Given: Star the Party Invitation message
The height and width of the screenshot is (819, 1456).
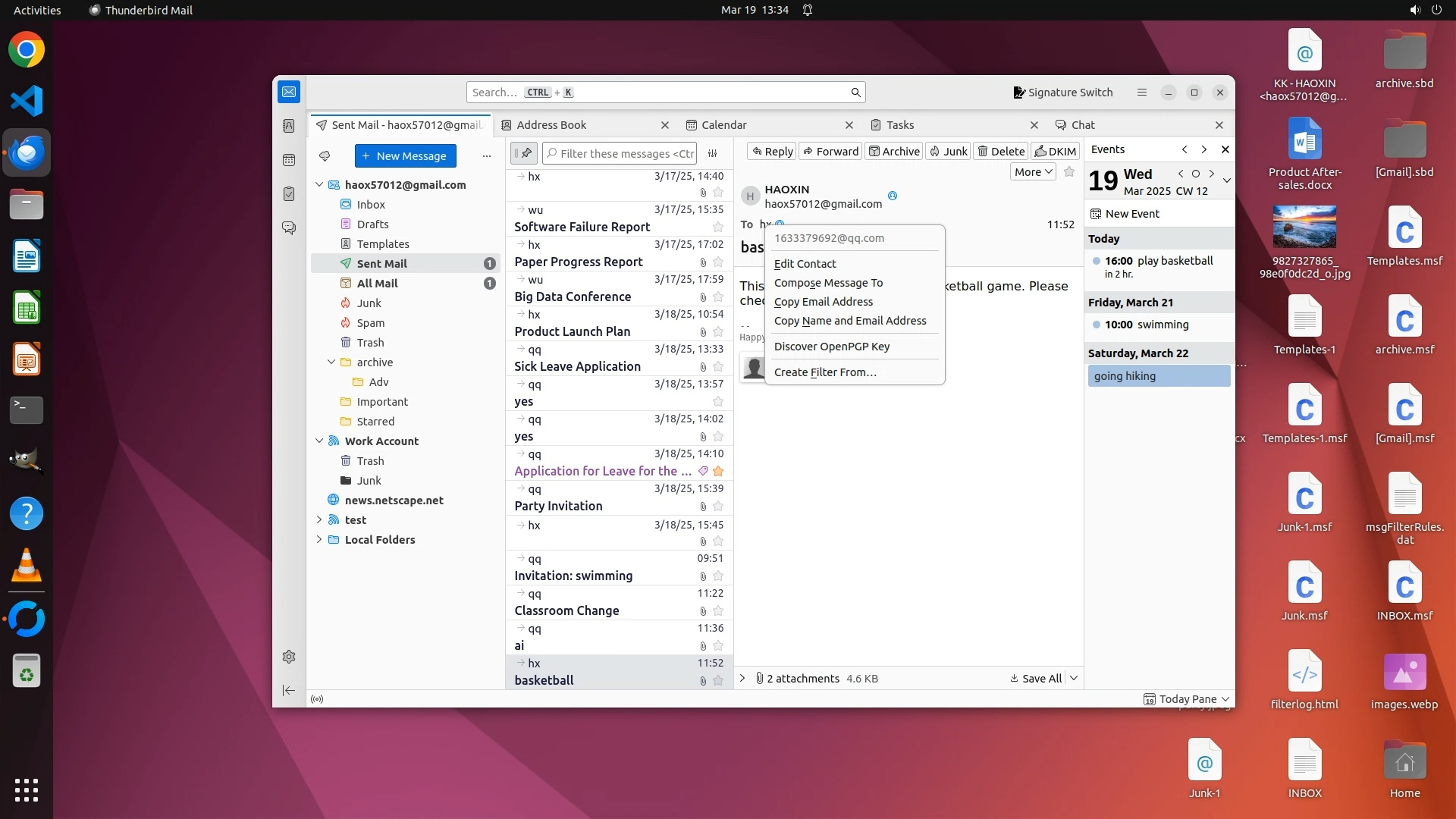Looking at the screenshot, I should pos(718,507).
